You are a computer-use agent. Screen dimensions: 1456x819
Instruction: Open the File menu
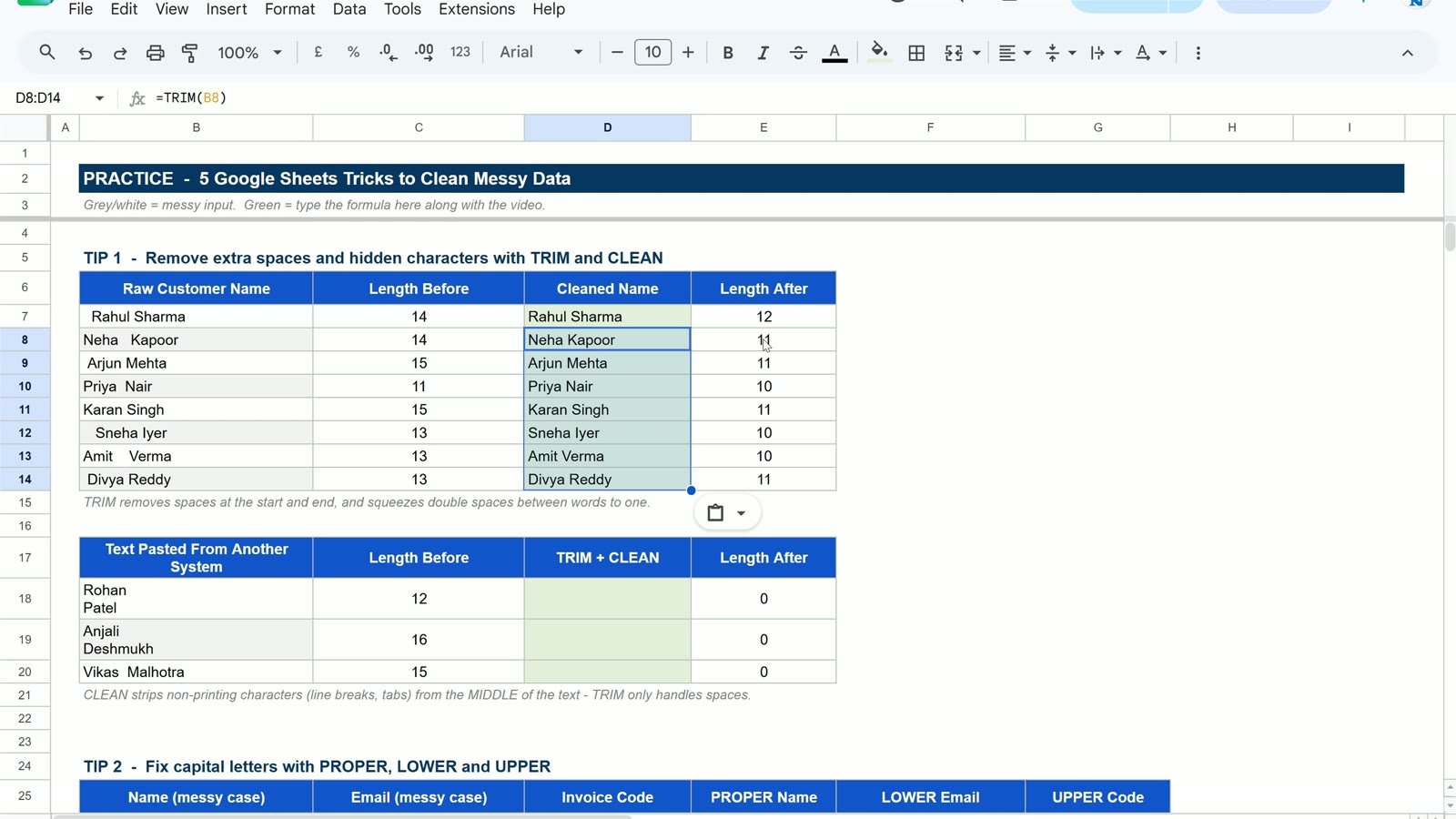pos(80,9)
